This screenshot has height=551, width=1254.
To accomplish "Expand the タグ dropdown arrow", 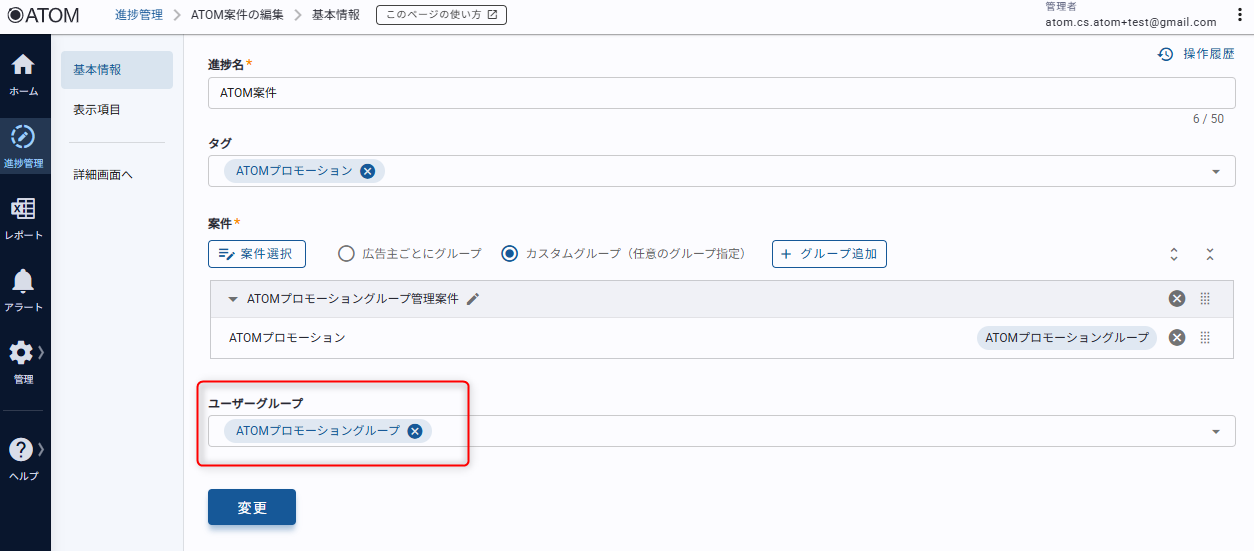I will (x=1216, y=171).
